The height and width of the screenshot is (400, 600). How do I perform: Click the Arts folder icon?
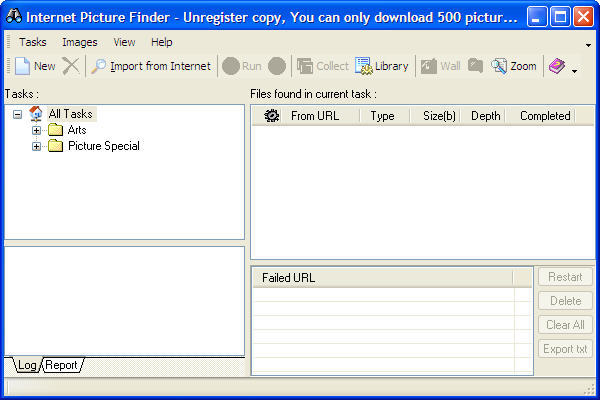(55, 130)
